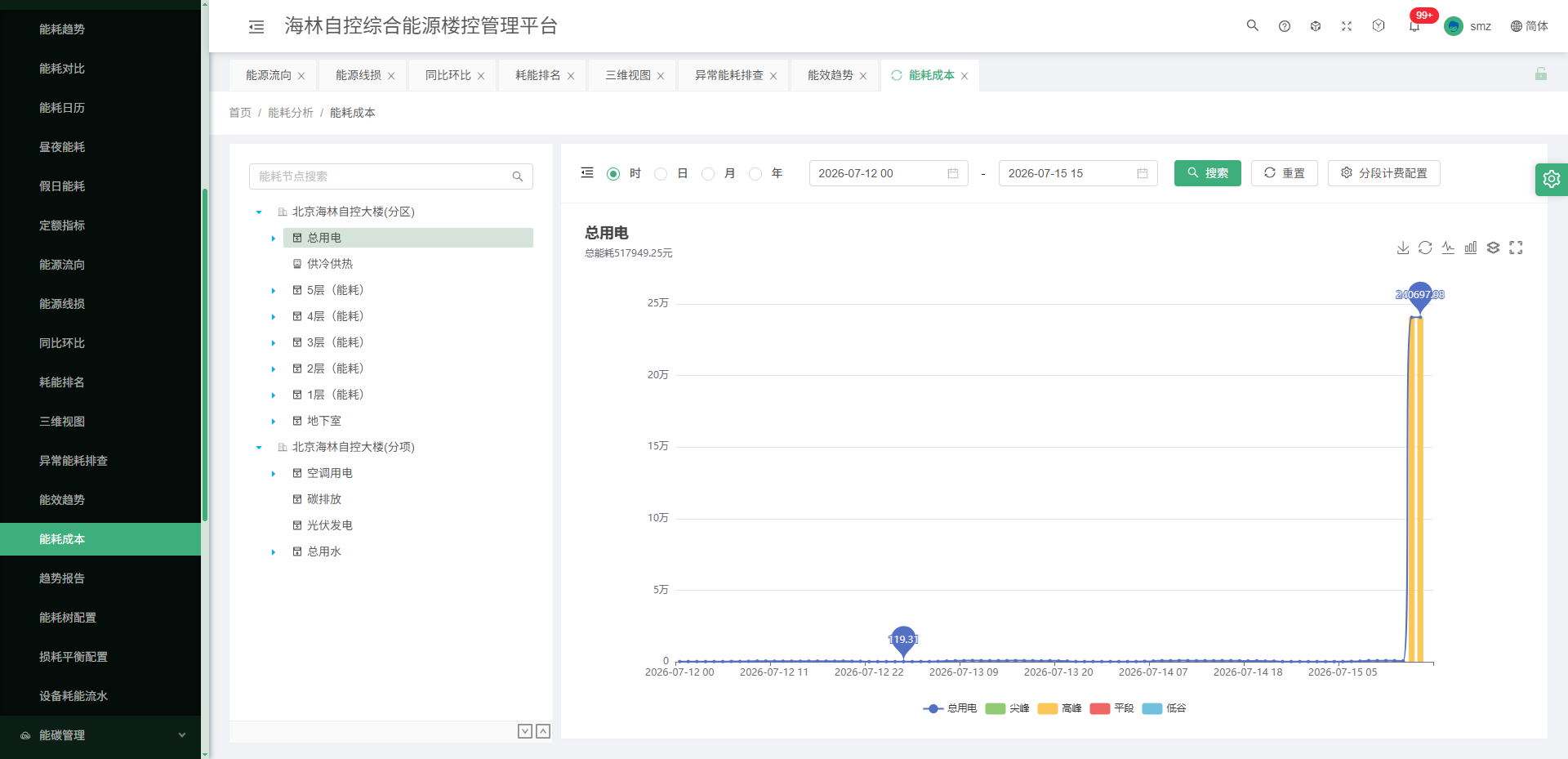Screen dimensions: 1568x759
Task: Open 分段计费配置 settings button
Action: [1383, 173]
